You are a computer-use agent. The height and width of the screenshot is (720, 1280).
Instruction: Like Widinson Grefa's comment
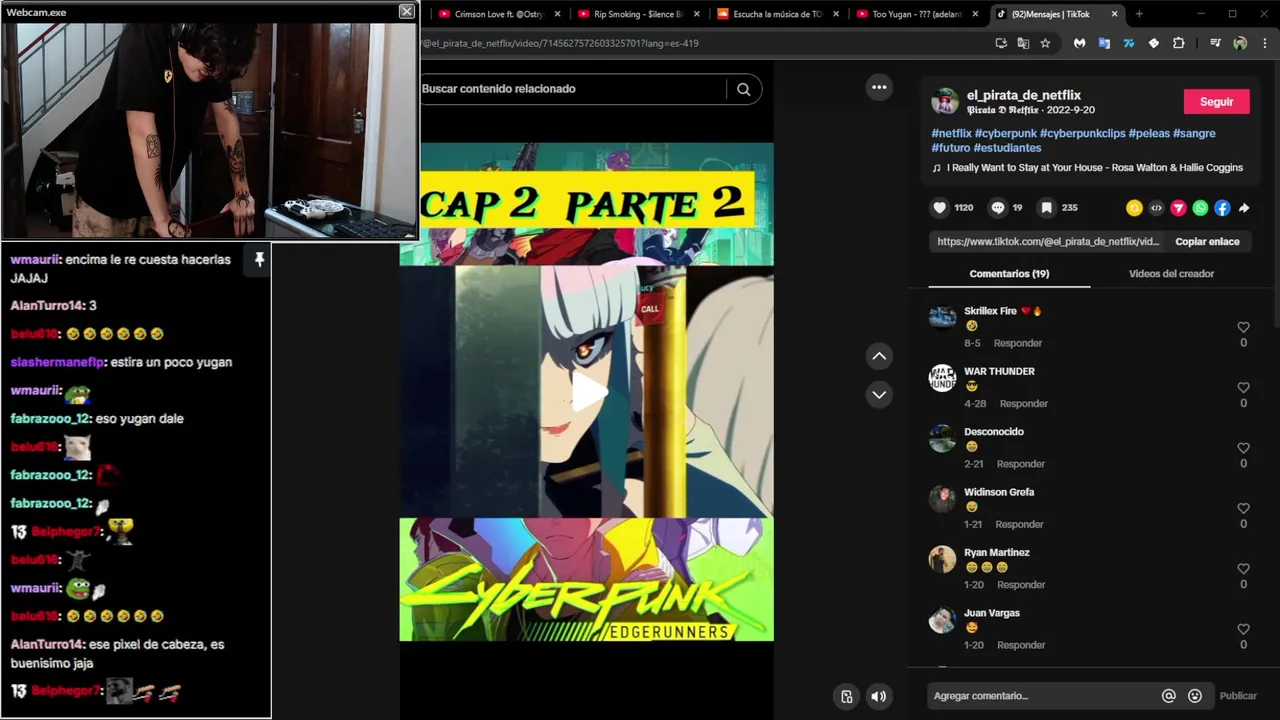(x=1243, y=508)
